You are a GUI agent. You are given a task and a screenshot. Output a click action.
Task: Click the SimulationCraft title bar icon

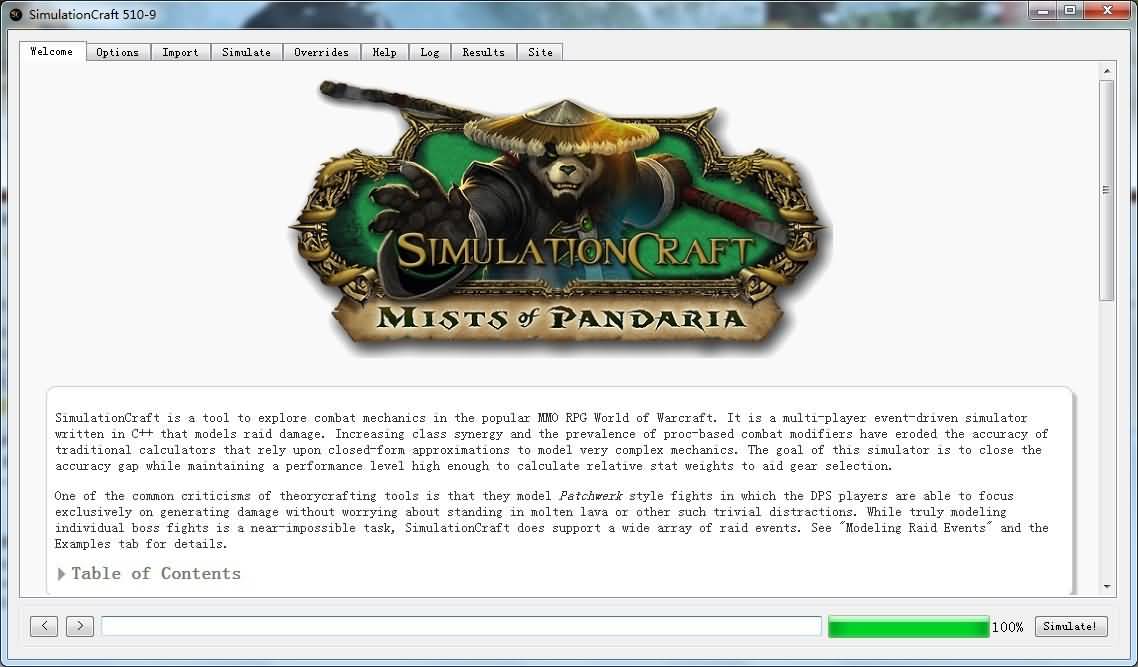(15, 14)
